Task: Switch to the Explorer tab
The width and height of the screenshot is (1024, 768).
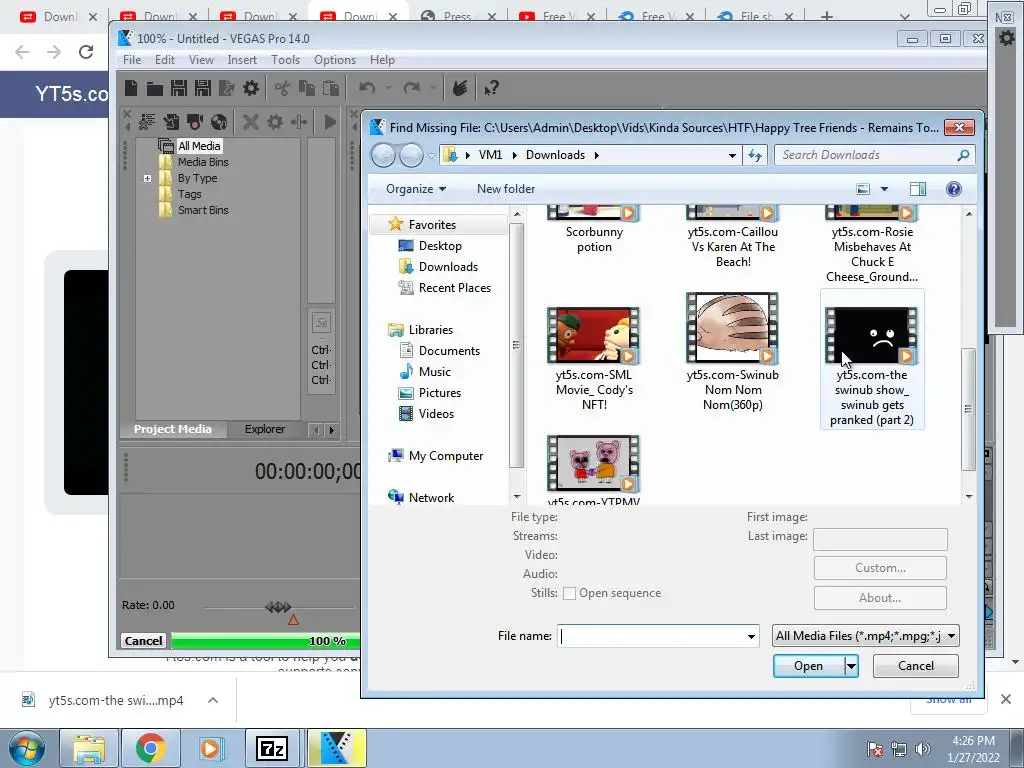Action: 264,429
